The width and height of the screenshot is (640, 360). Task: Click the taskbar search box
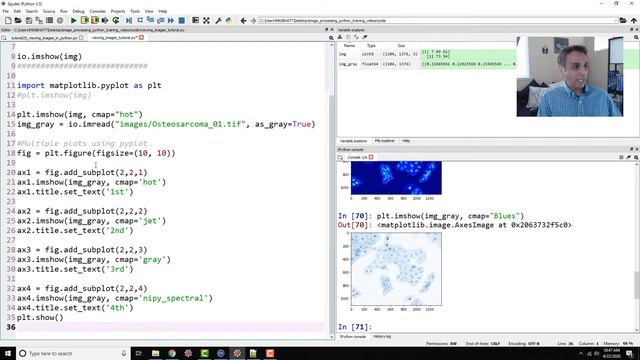click(73, 353)
